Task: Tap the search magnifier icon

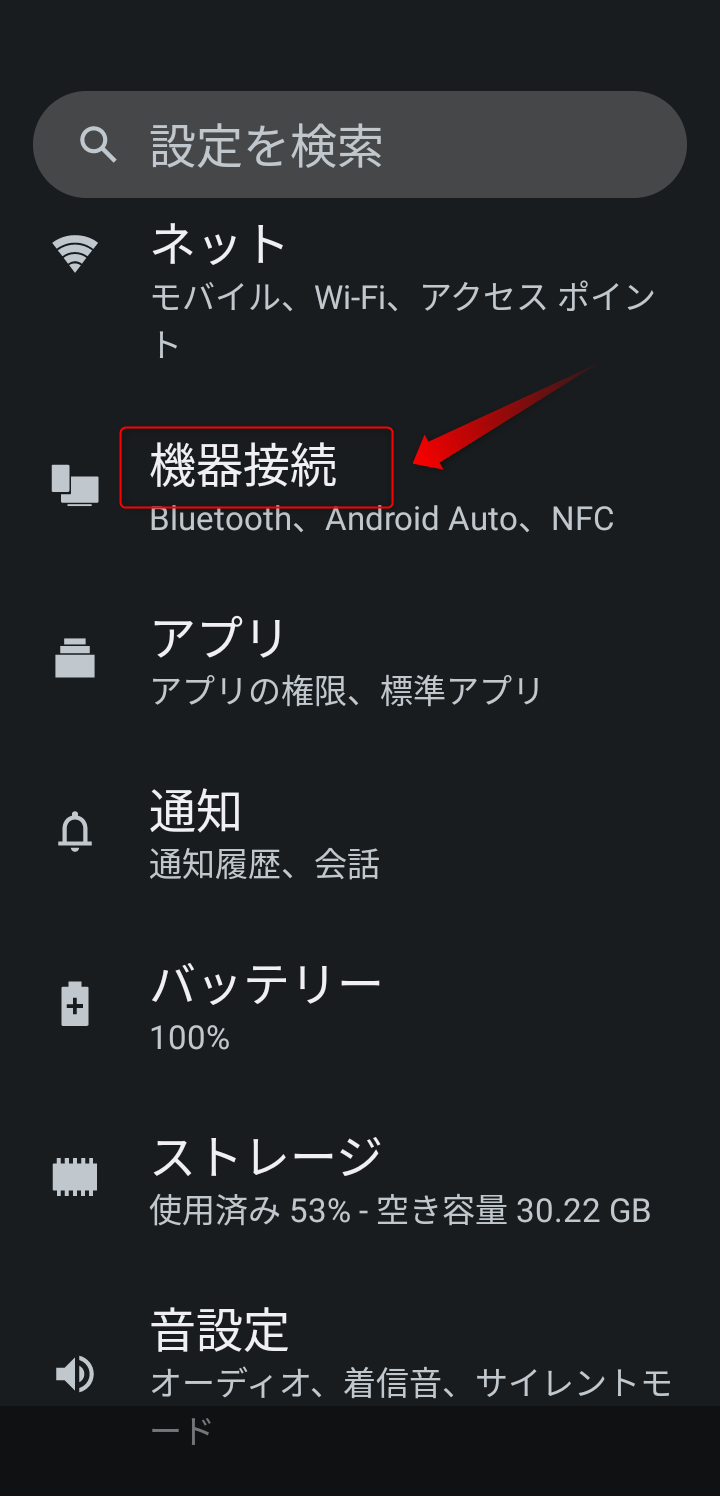Action: (x=98, y=144)
